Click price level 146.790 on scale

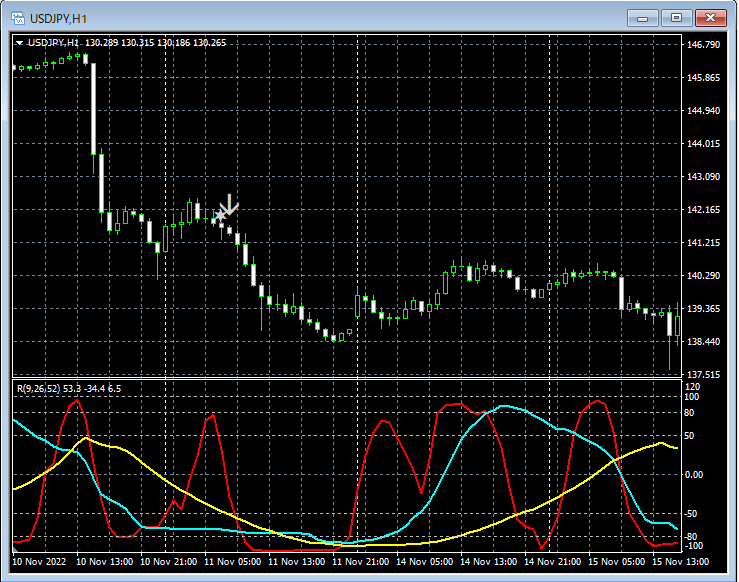pyautogui.click(x=704, y=45)
